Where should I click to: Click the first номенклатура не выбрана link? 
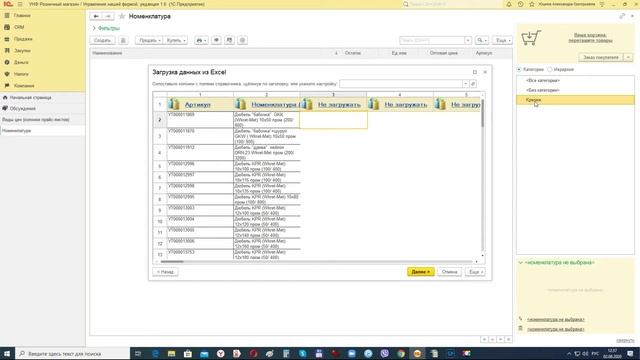[x=556, y=319]
